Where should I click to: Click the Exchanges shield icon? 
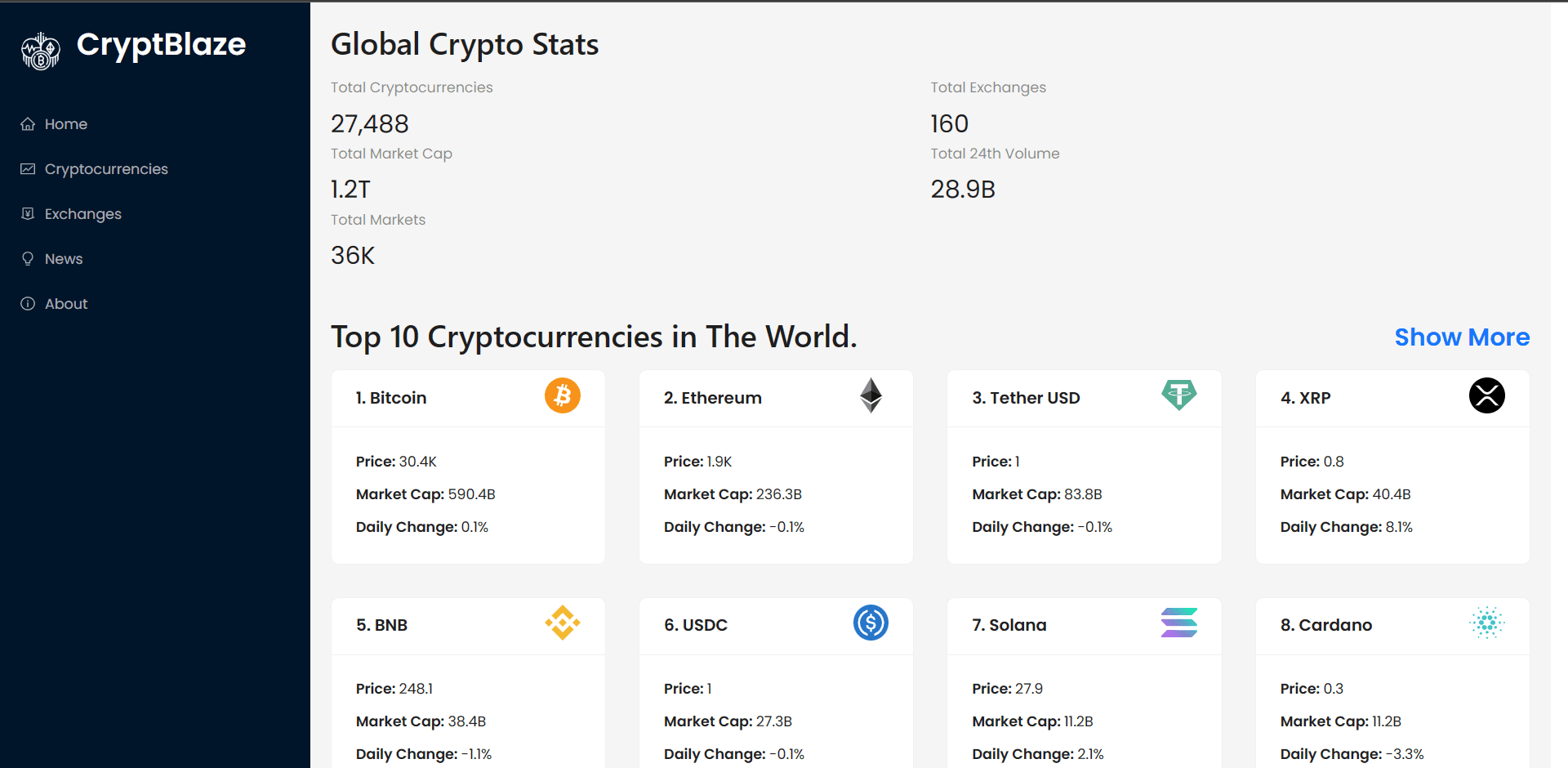point(28,213)
